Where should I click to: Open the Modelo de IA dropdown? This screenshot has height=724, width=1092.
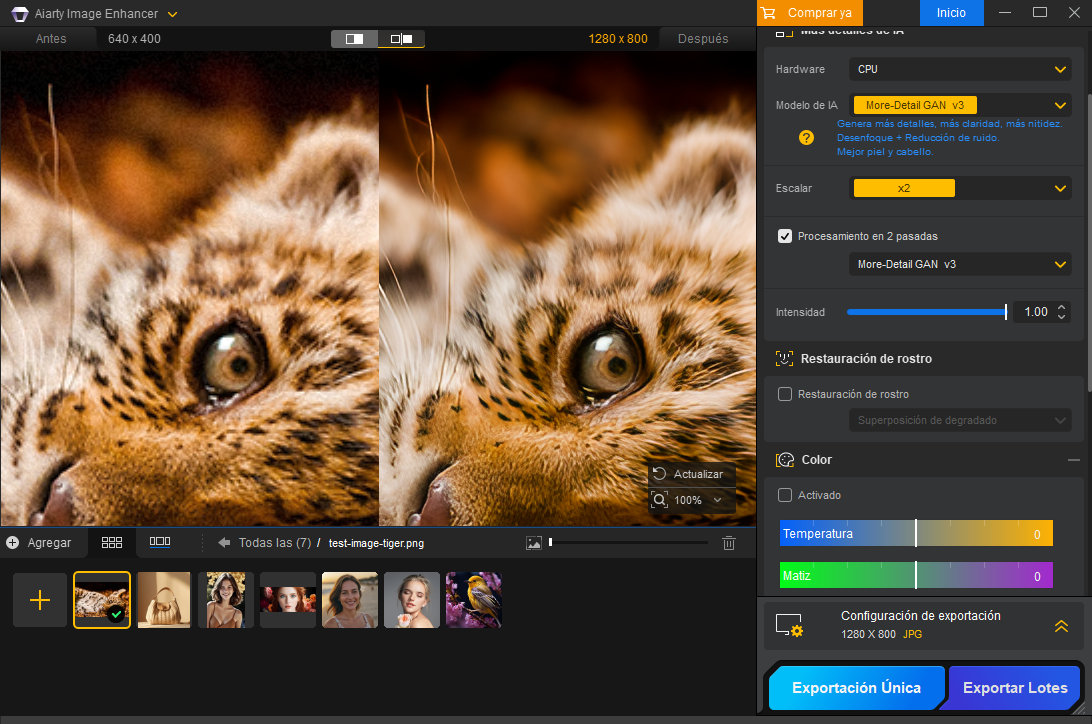click(x=959, y=105)
